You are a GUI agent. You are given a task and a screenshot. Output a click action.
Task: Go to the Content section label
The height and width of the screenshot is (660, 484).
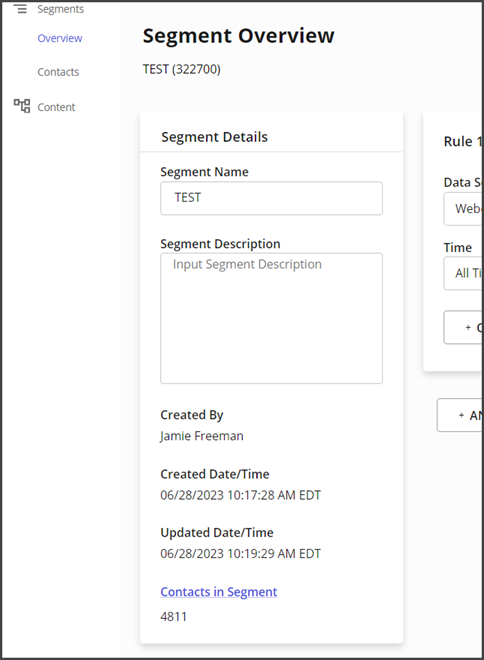coord(56,107)
